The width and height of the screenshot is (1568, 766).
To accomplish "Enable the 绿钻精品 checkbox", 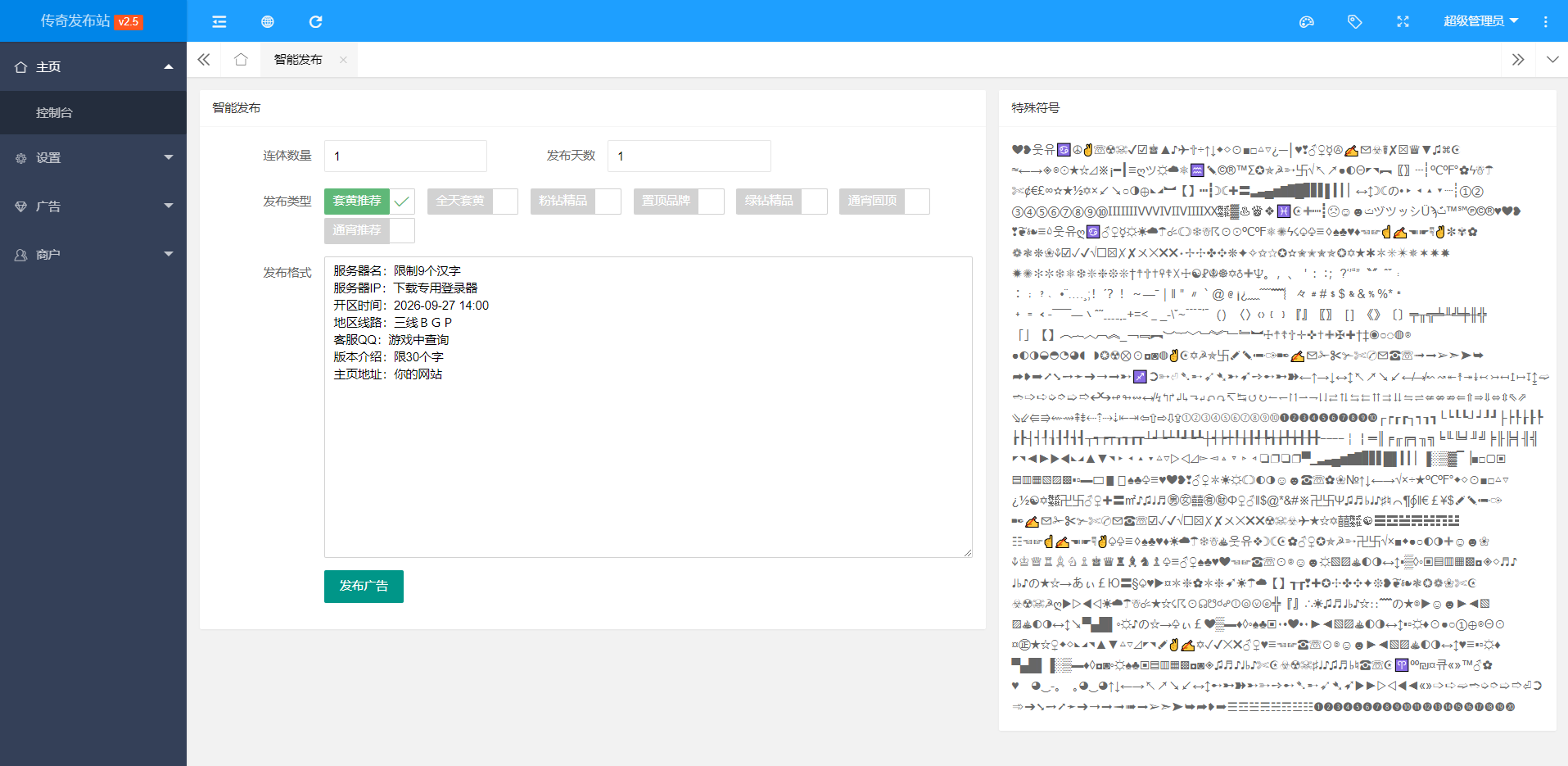I will pyautogui.click(x=782, y=201).
